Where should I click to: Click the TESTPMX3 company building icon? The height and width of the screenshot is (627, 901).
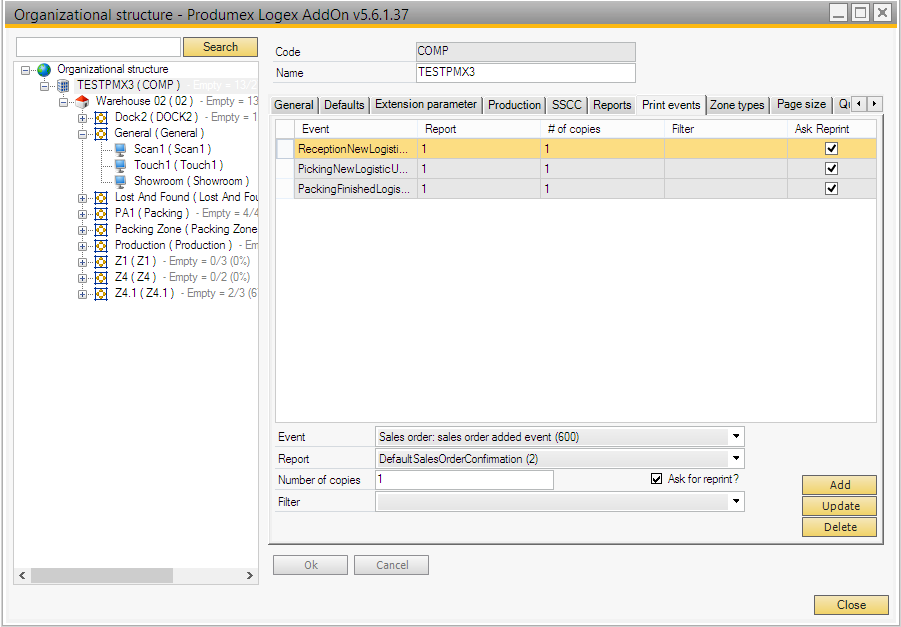click(x=63, y=86)
